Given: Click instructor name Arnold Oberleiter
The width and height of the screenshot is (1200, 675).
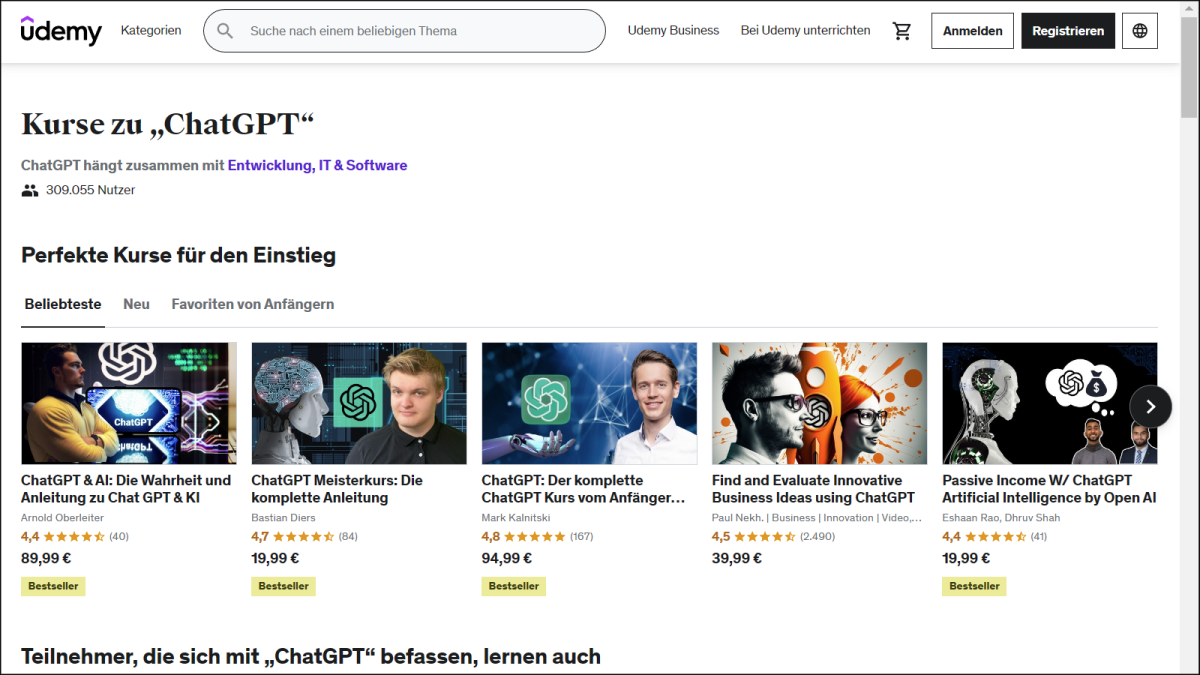Looking at the screenshot, I should [x=61, y=518].
